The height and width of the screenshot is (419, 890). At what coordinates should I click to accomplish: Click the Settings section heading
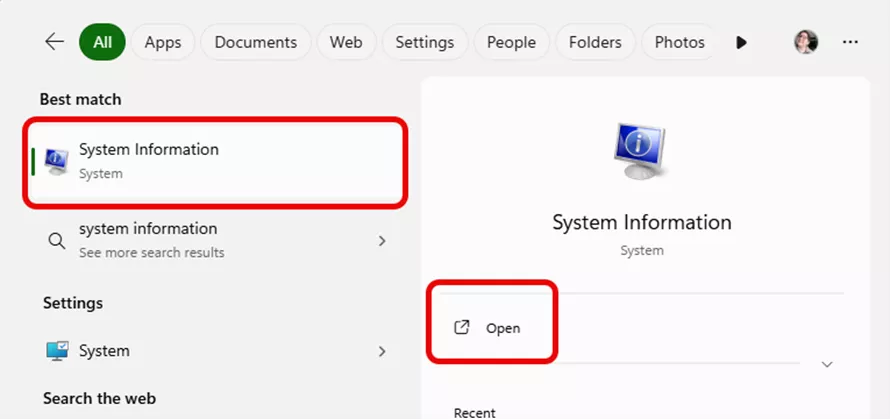[x=73, y=303]
